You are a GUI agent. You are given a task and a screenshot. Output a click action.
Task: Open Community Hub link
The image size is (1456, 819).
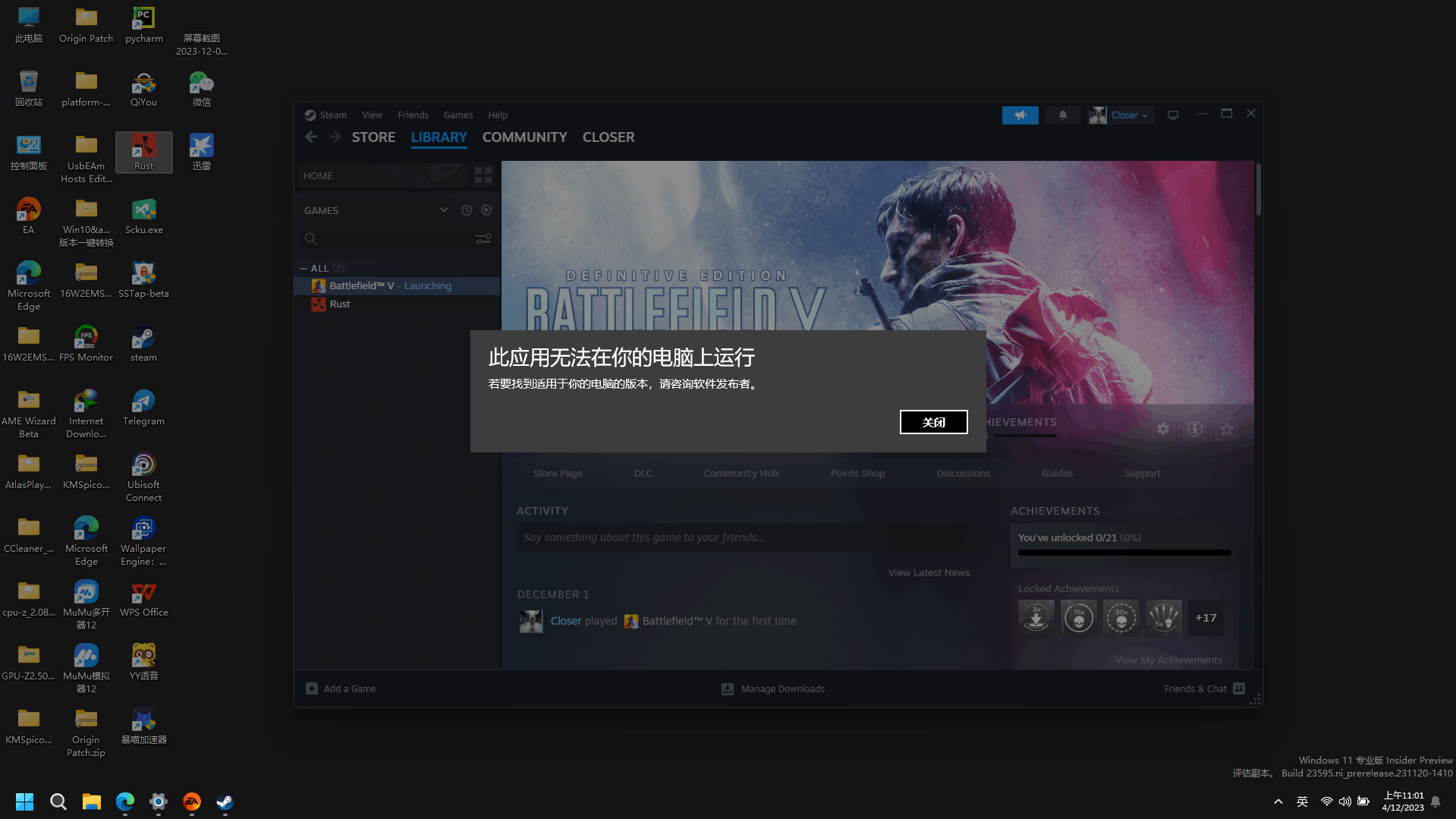741,474
